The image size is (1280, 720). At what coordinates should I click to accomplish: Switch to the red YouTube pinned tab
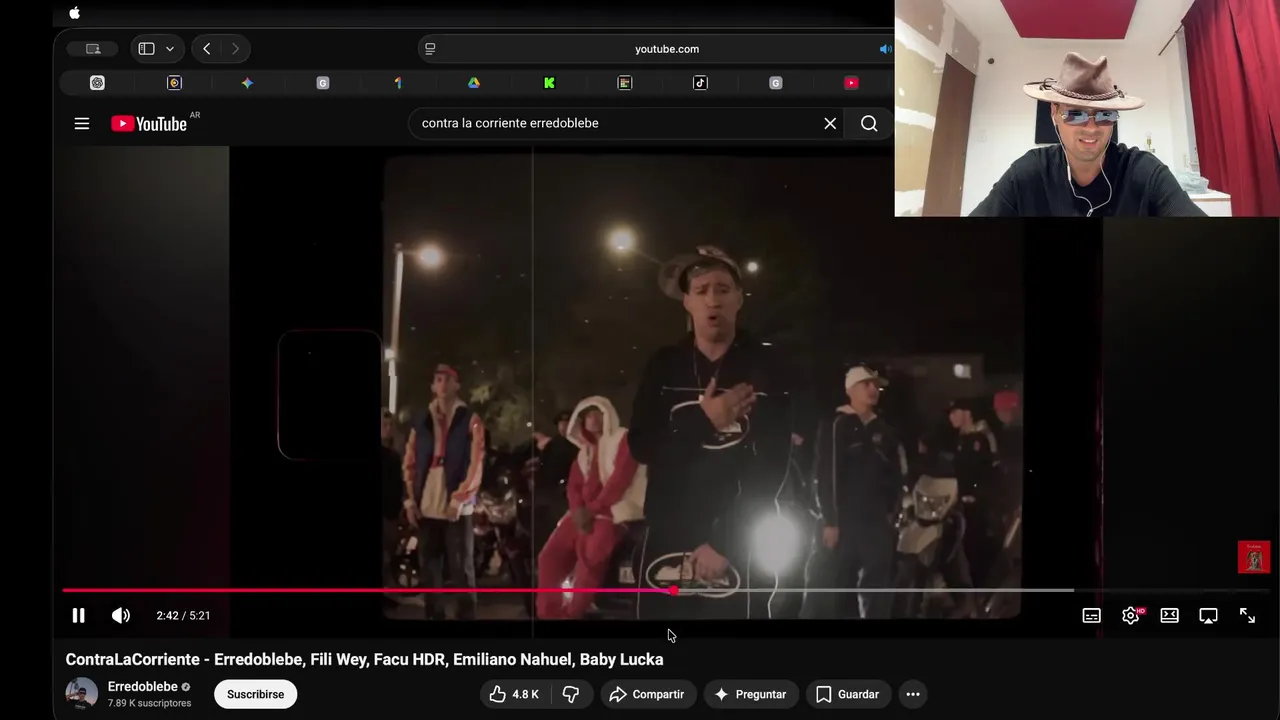(851, 83)
